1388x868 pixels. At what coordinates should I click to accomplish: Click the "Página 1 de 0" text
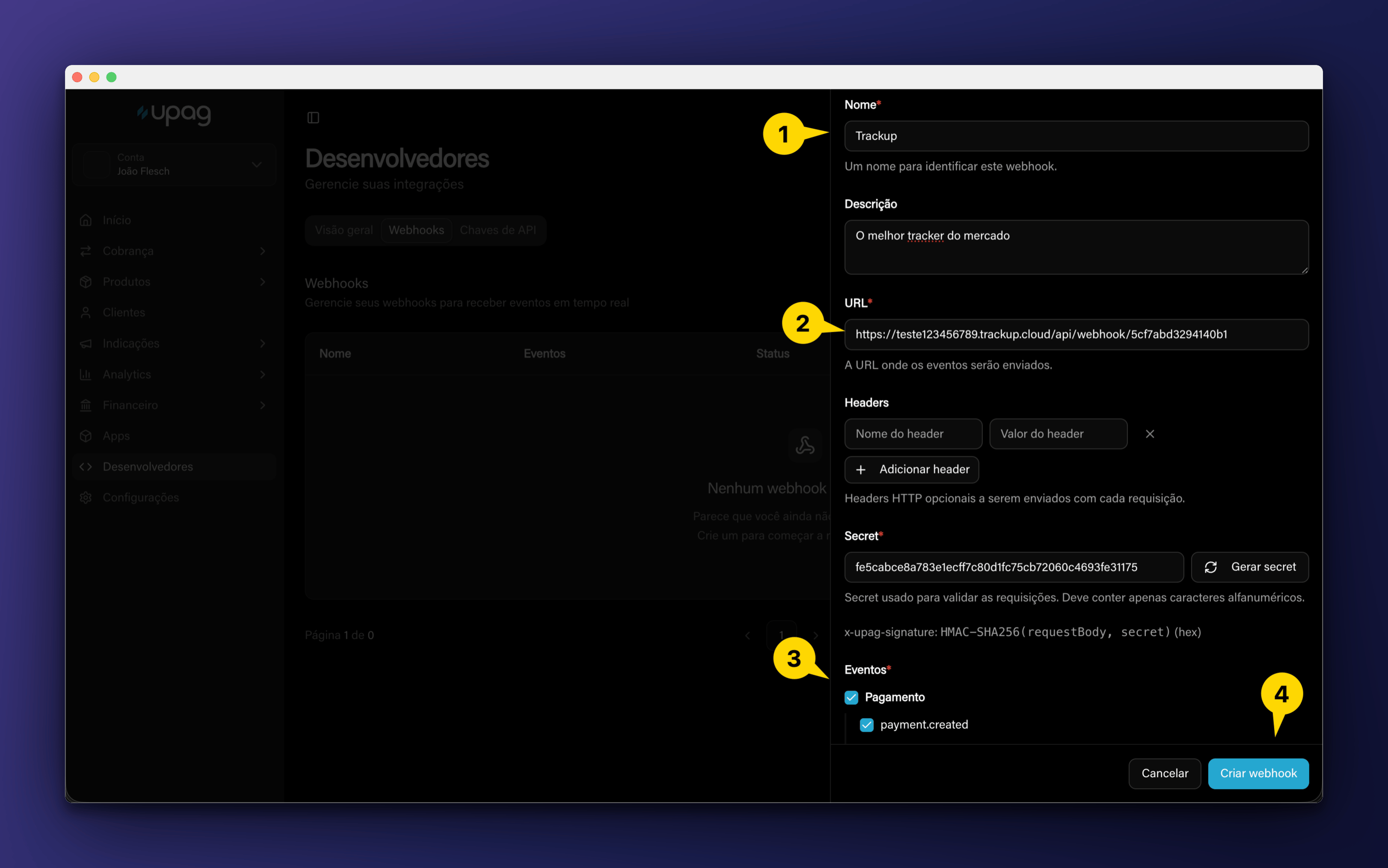tap(339, 635)
